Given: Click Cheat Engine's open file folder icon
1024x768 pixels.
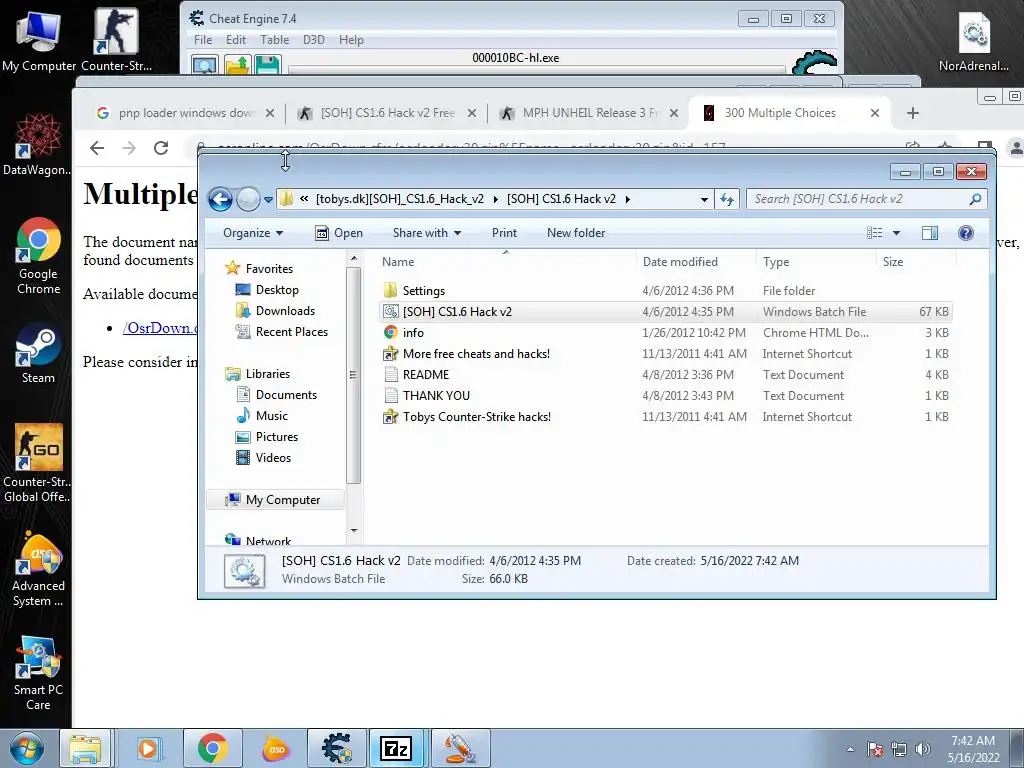Looking at the screenshot, I should (x=237, y=65).
